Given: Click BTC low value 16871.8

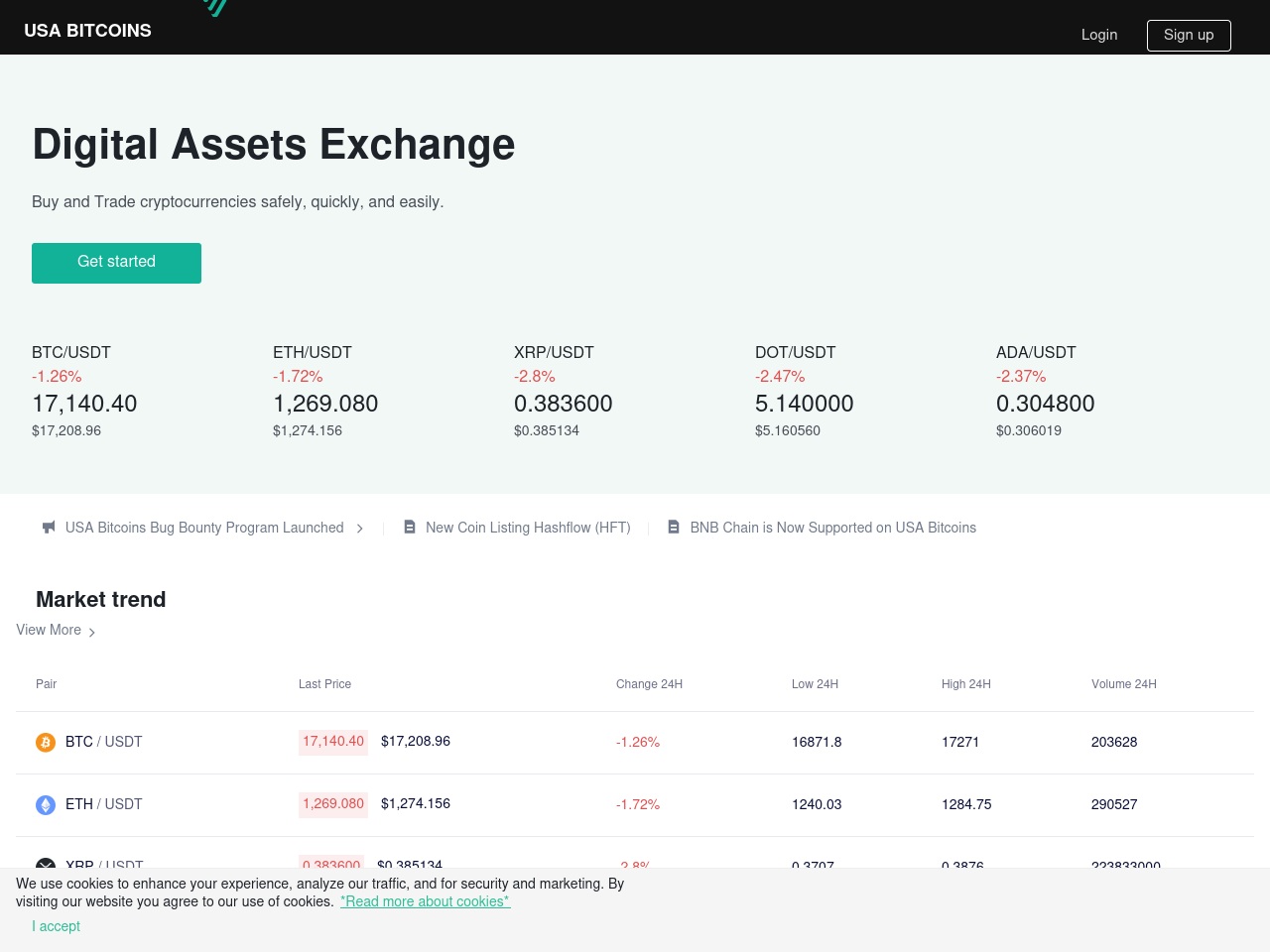Looking at the screenshot, I should pos(817,743).
